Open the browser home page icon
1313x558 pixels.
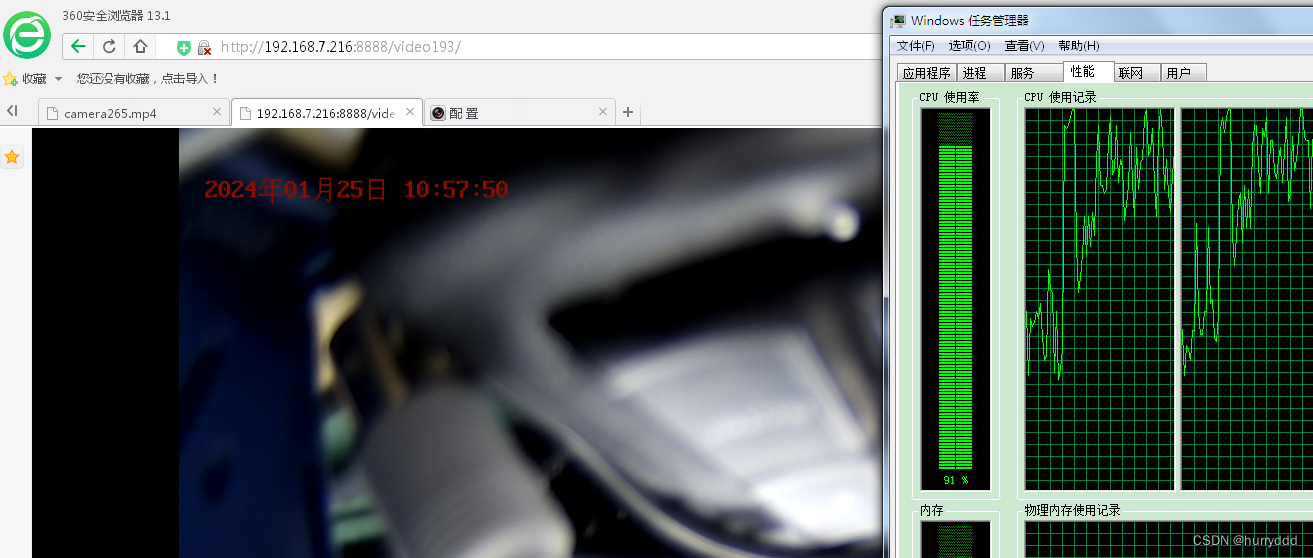(x=141, y=46)
